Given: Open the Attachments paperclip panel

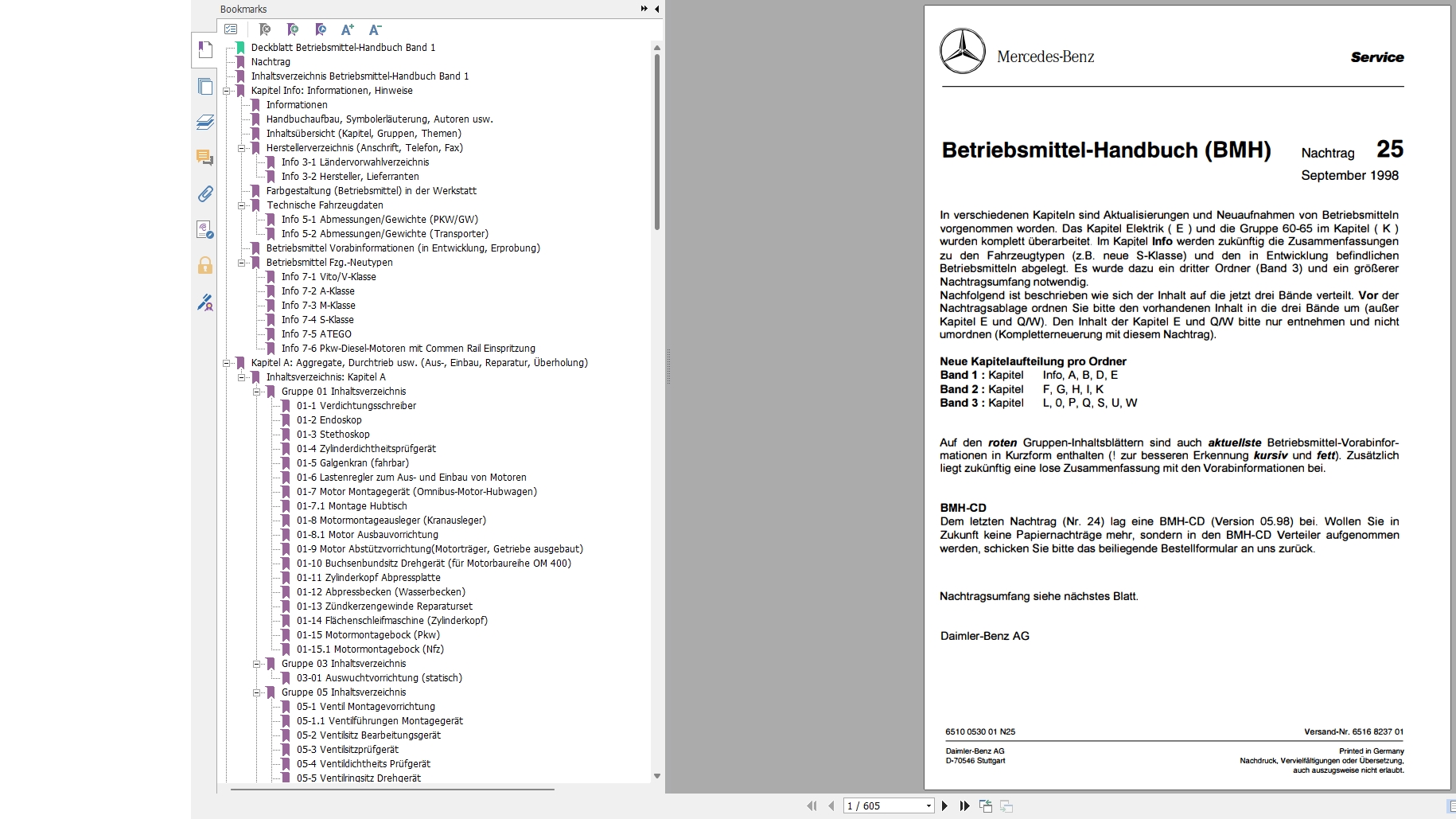Looking at the screenshot, I should click(205, 193).
